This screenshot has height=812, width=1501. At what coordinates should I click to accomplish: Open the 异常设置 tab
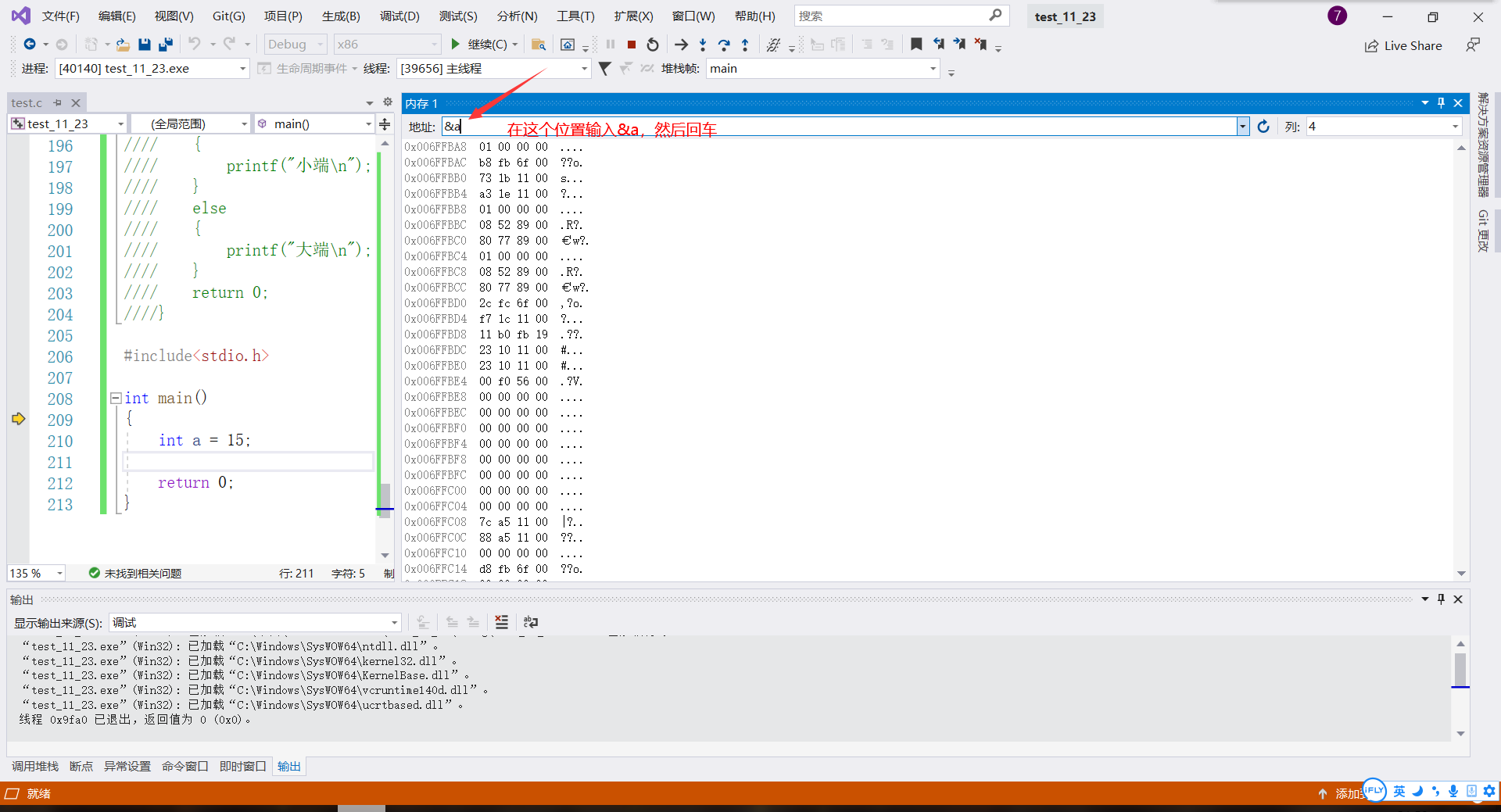(x=127, y=767)
